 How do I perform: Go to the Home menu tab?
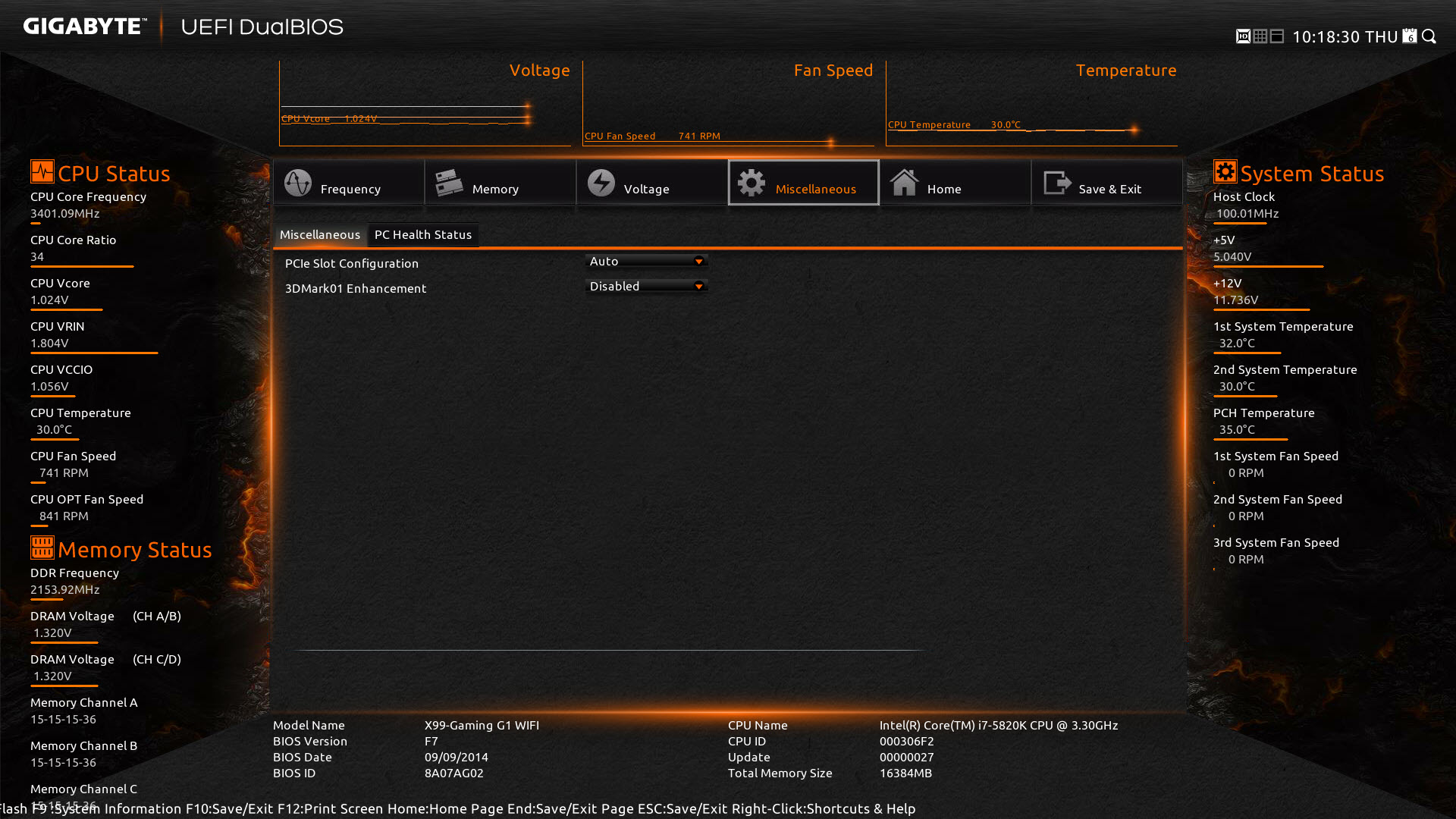point(955,183)
